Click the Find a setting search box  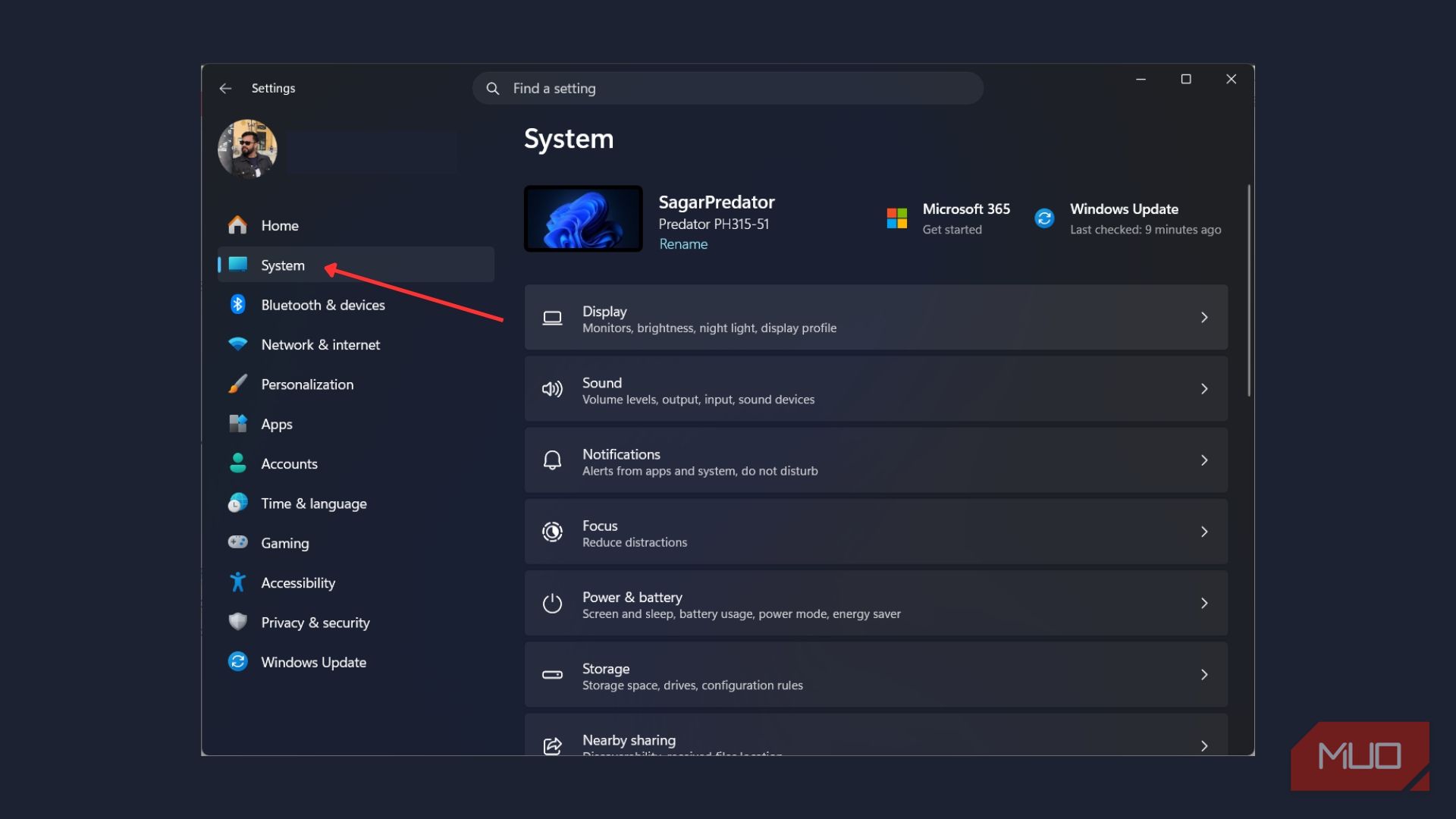pyautogui.click(x=728, y=89)
